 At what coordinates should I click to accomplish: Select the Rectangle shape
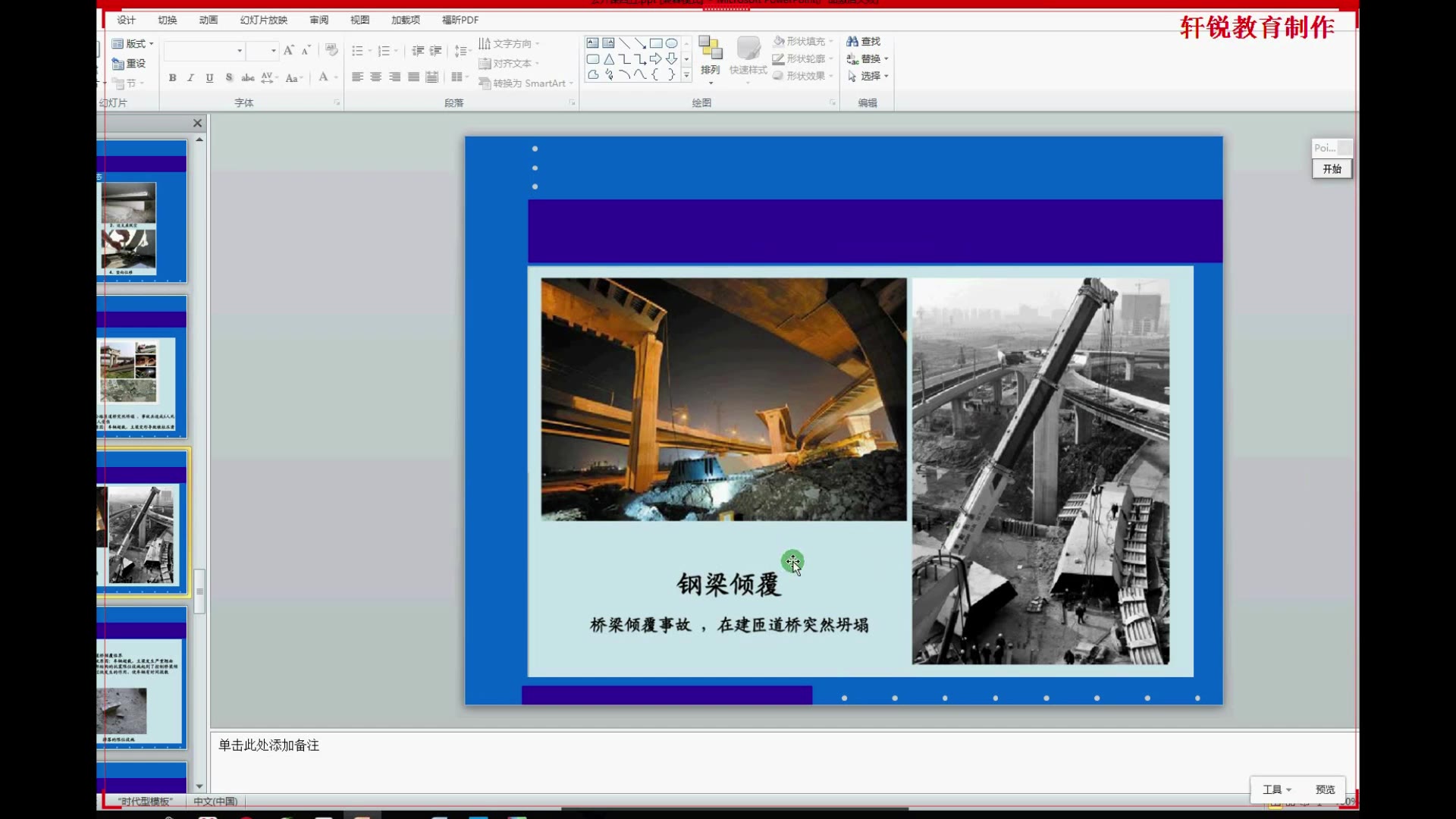pyautogui.click(x=656, y=43)
